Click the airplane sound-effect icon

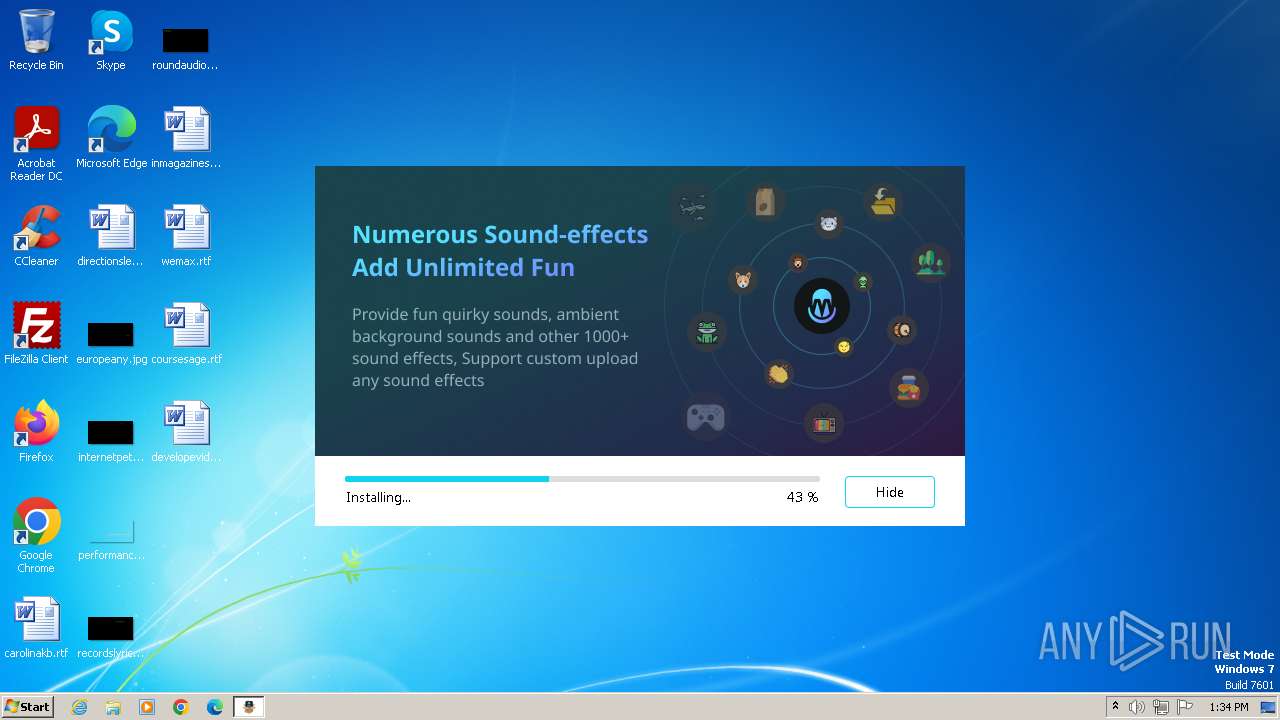pyautogui.click(x=692, y=207)
